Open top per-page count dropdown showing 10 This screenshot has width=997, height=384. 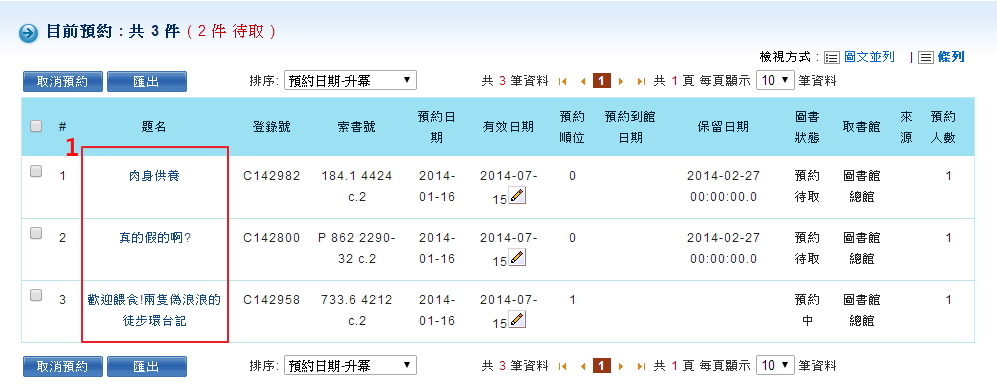[x=775, y=81]
